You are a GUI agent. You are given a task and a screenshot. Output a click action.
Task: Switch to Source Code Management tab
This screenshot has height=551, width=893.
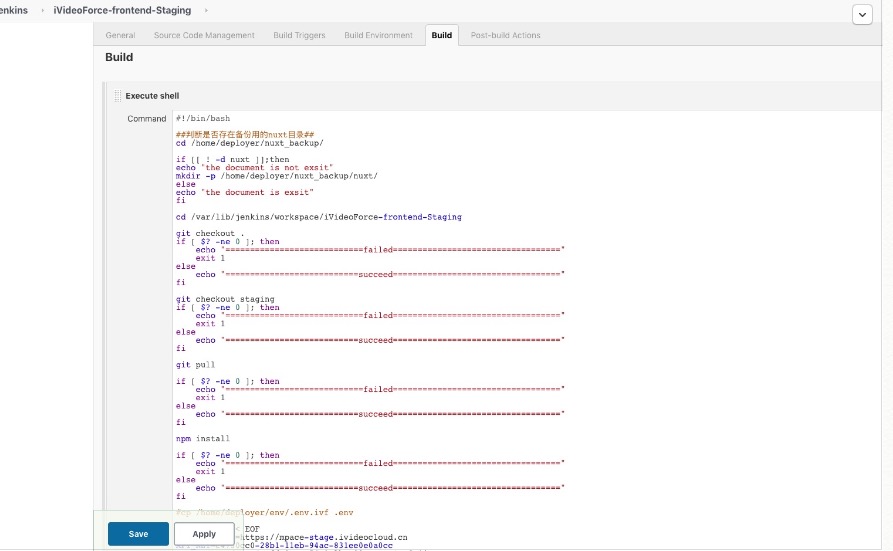pyautogui.click(x=204, y=35)
